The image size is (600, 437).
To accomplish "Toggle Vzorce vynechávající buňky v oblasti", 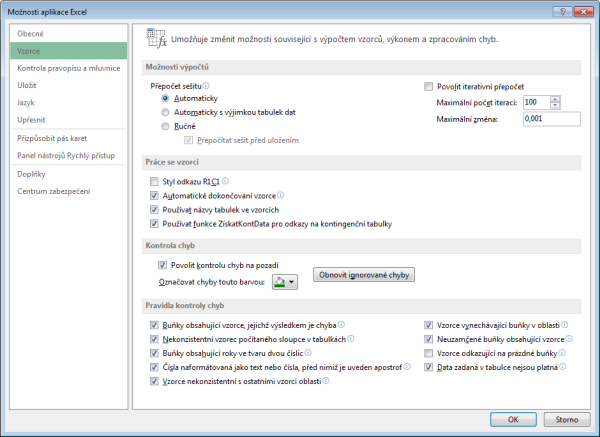I will pyautogui.click(x=428, y=325).
